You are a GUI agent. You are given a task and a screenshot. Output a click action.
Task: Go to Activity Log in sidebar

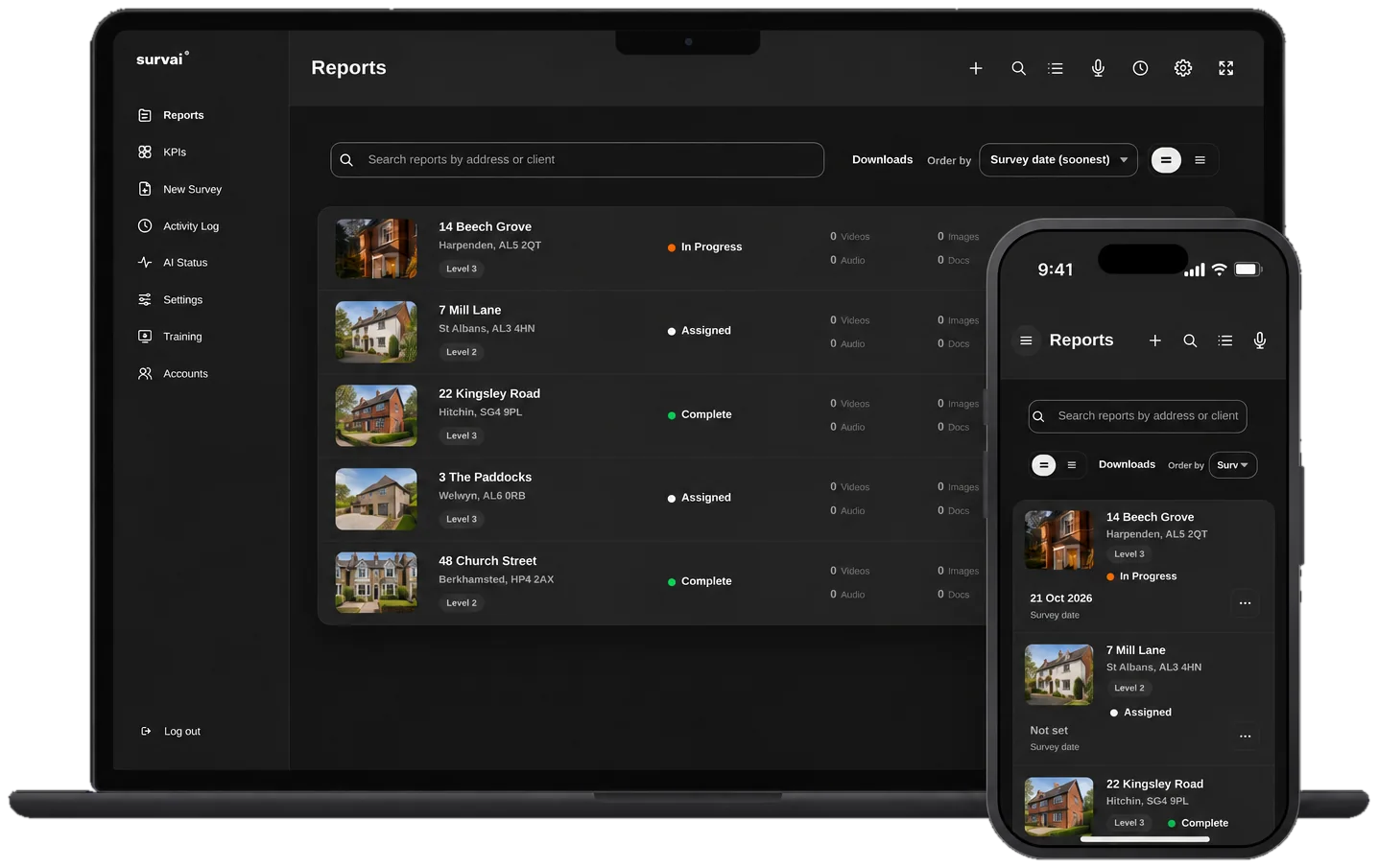tap(190, 226)
